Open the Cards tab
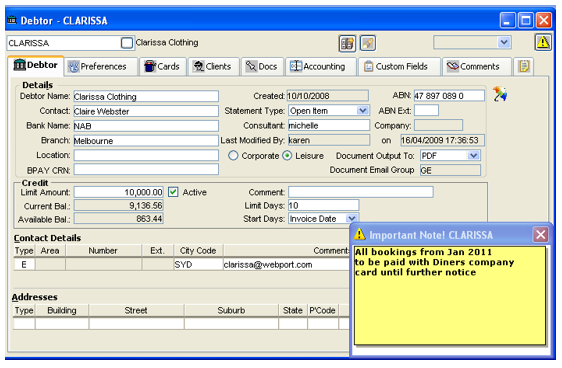562x368 pixels. coord(163,67)
